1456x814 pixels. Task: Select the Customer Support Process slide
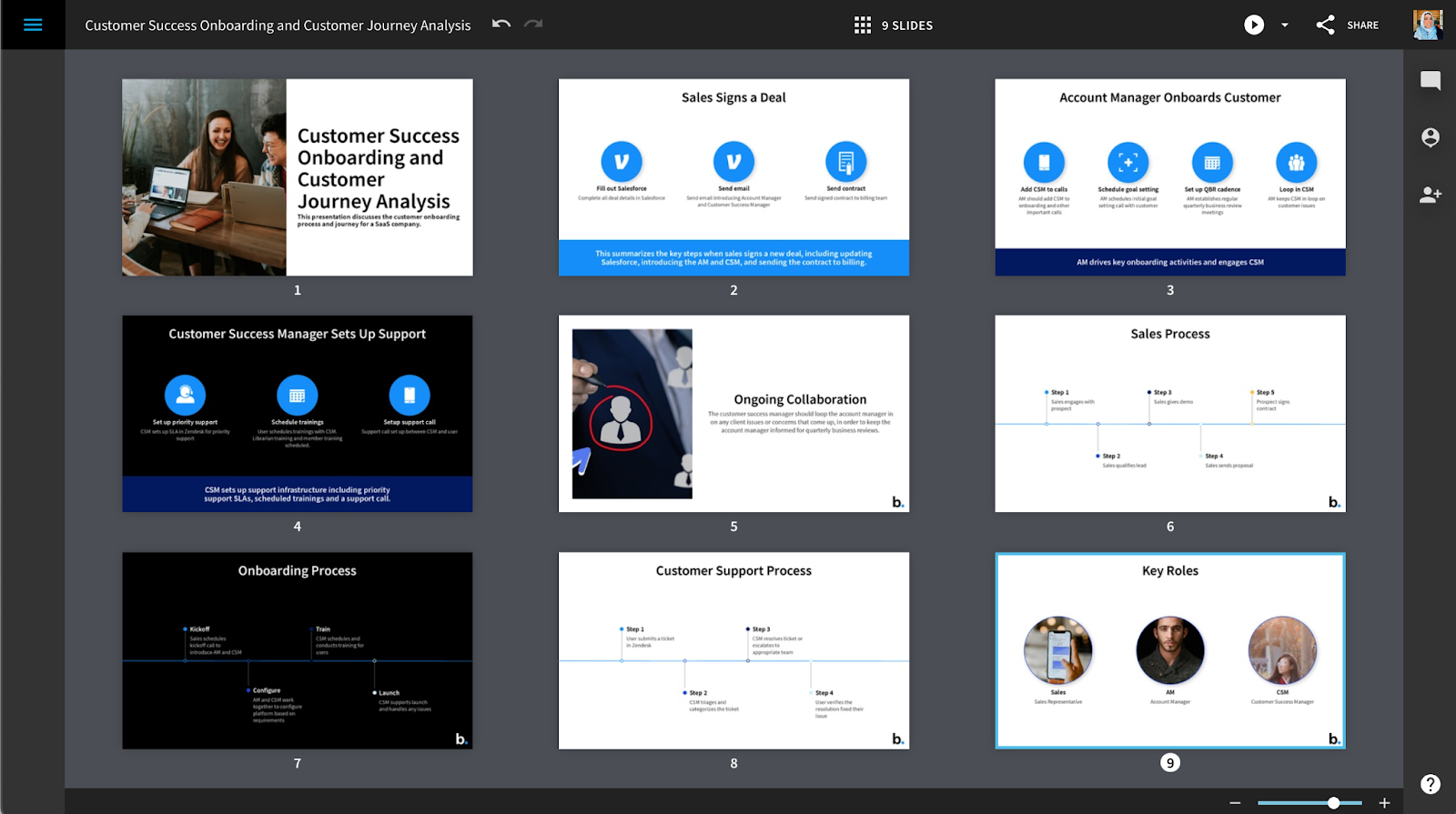(x=733, y=651)
